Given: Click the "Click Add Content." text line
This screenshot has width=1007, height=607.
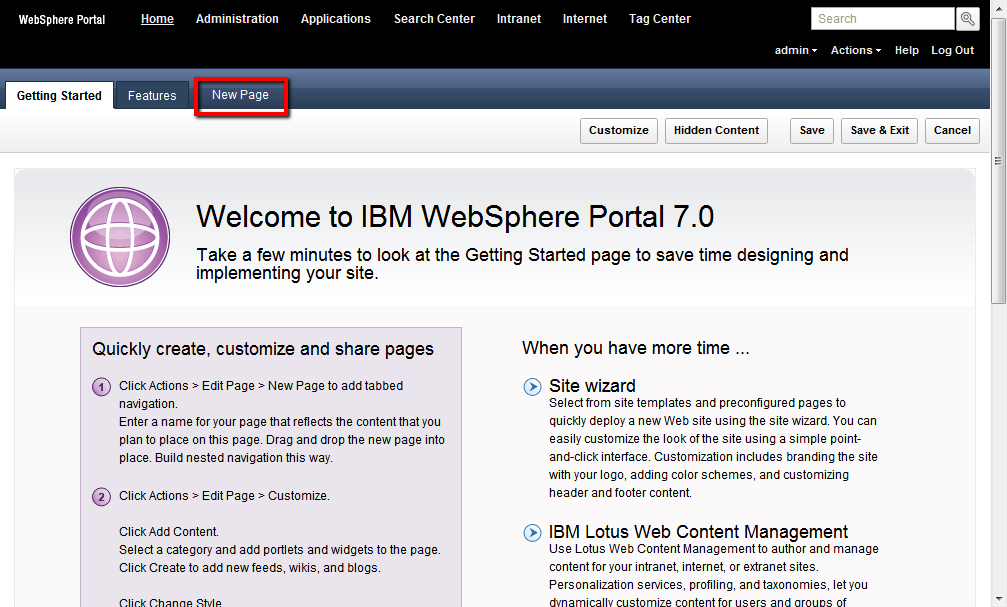Looking at the screenshot, I should [169, 532].
